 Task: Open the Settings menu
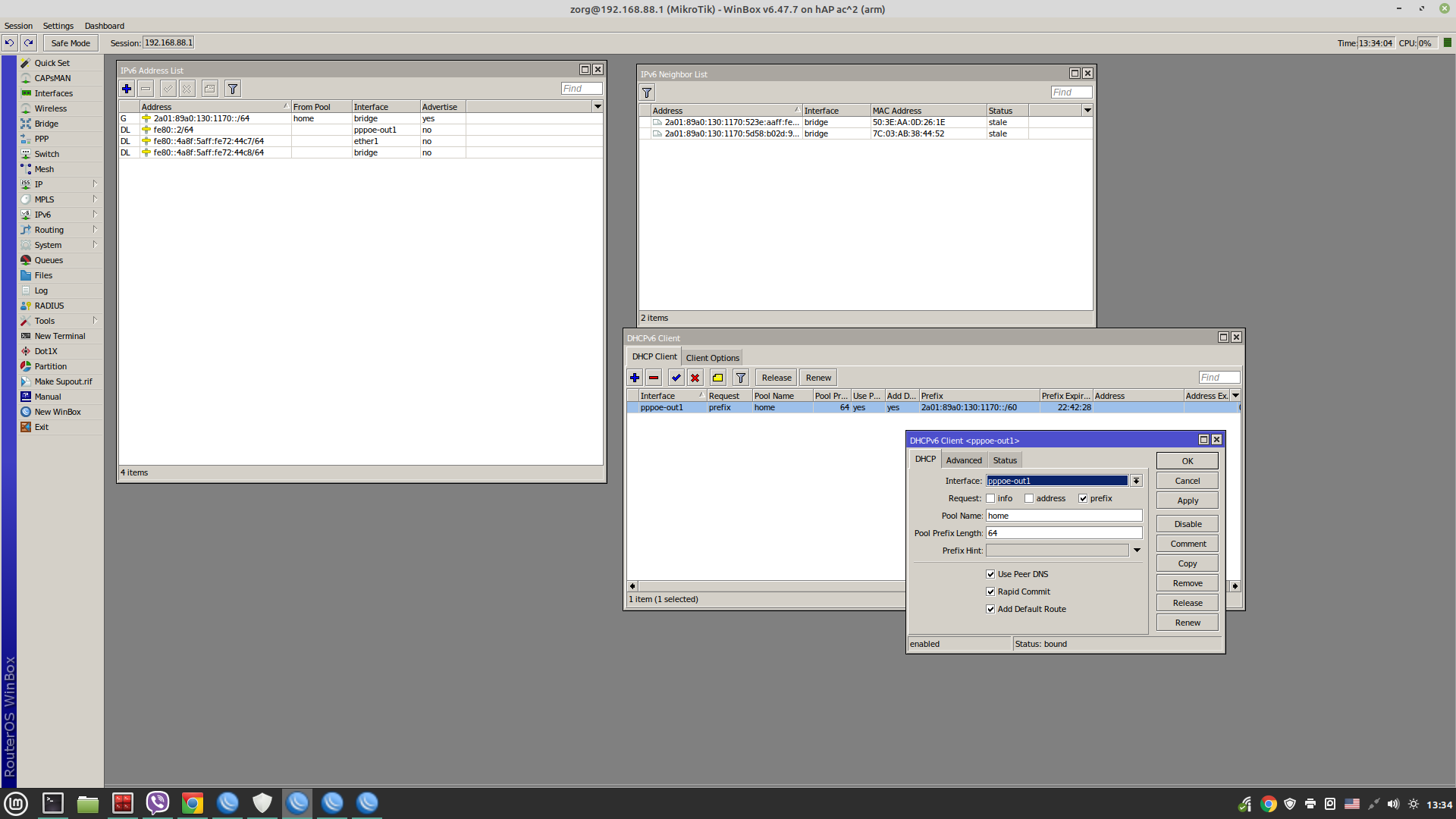coord(58,26)
